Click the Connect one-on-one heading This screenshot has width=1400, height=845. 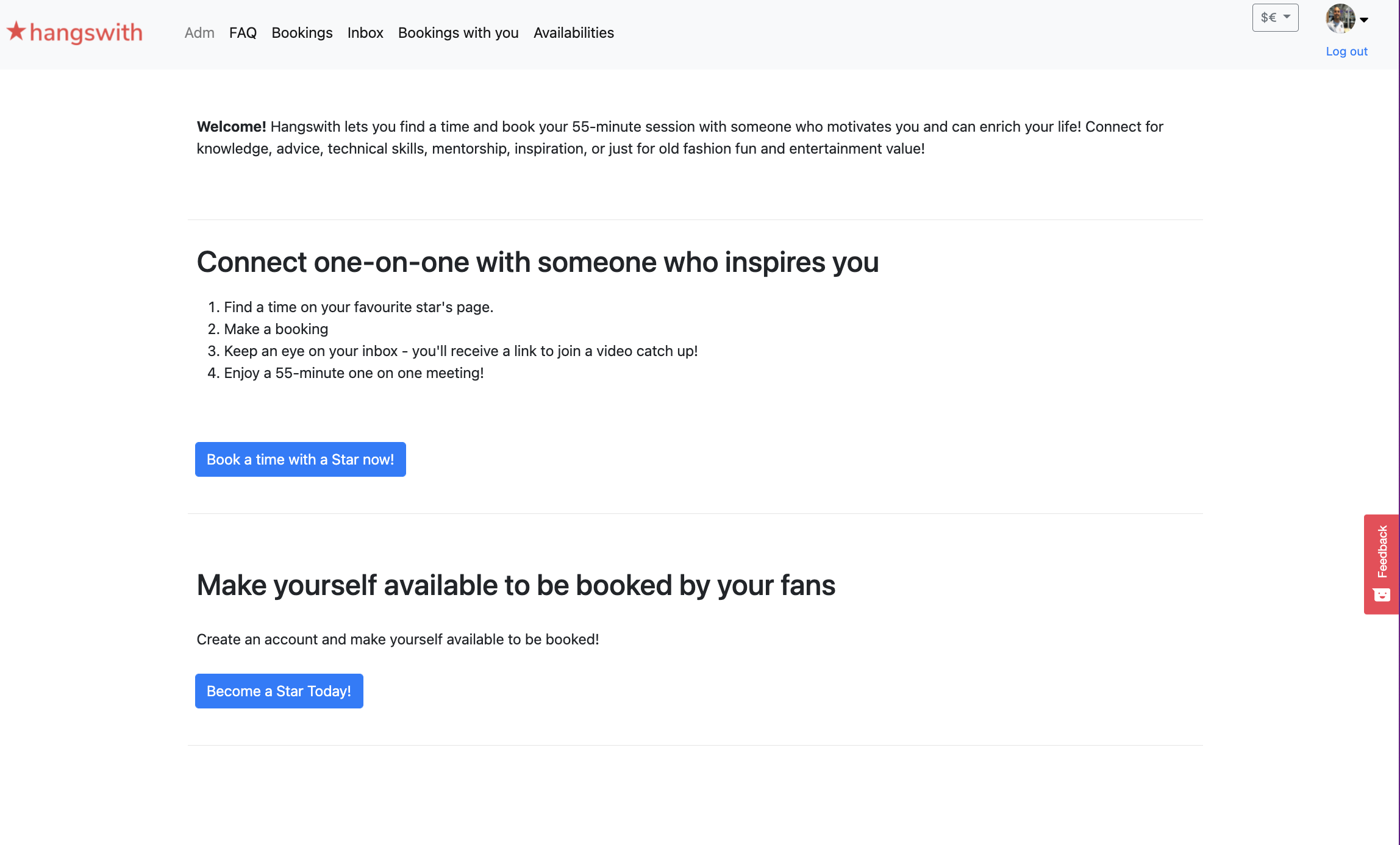537,262
